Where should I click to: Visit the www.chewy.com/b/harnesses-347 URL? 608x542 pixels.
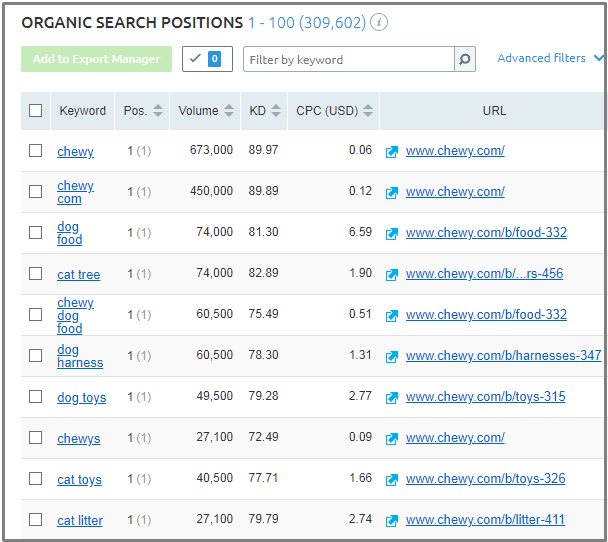click(x=503, y=356)
